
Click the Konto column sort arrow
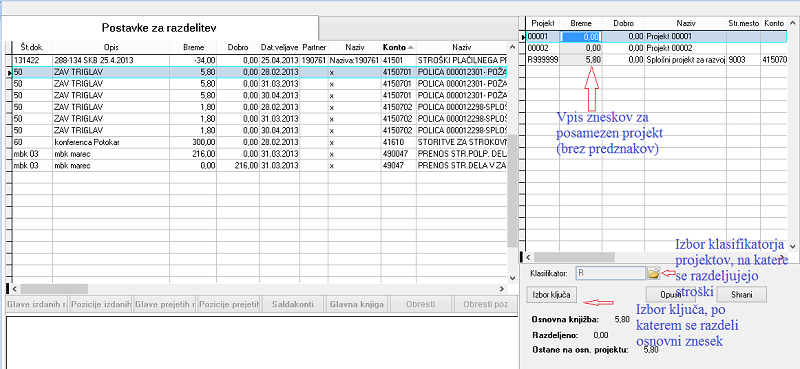pos(410,47)
